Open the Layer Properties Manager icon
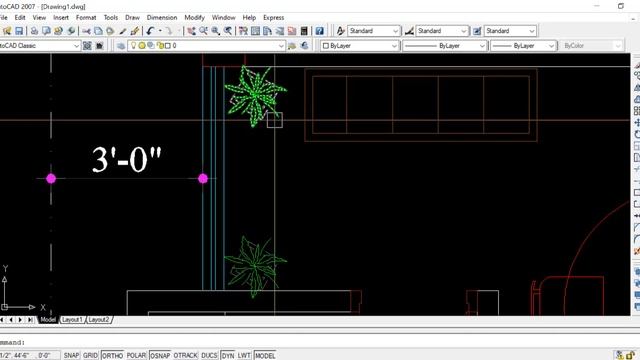640x360 pixels. [x=121, y=46]
